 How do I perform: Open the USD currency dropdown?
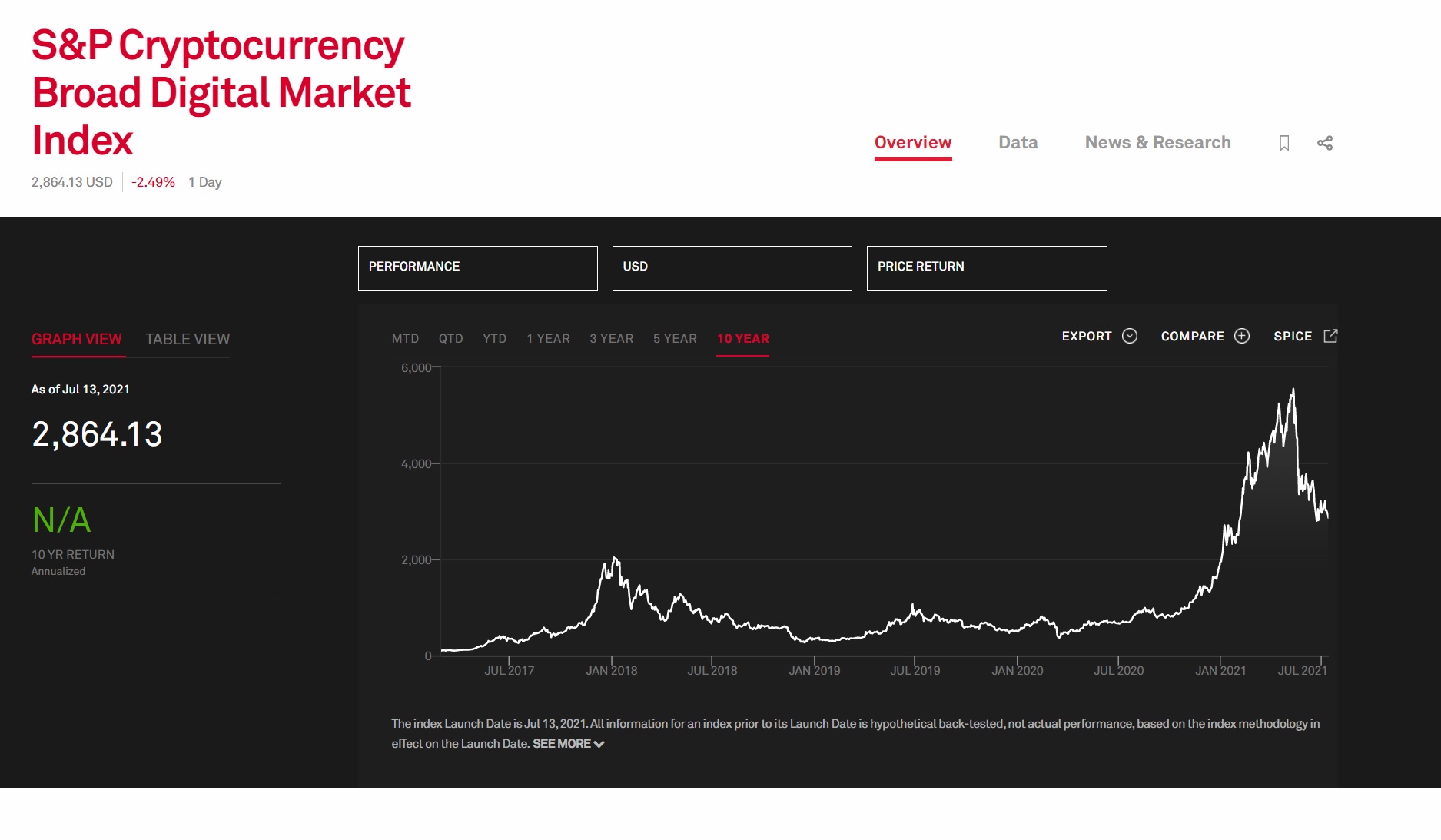pos(732,268)
